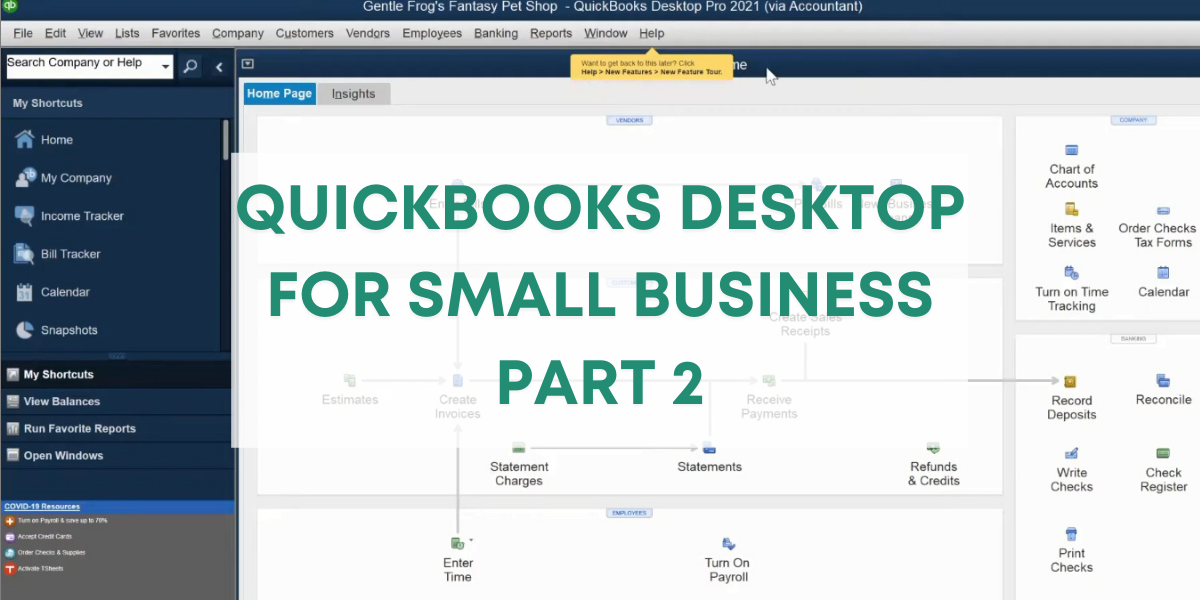Click Enter Time icon
The width and height of the screenshot is (1200, 600).
coord(457,543)
